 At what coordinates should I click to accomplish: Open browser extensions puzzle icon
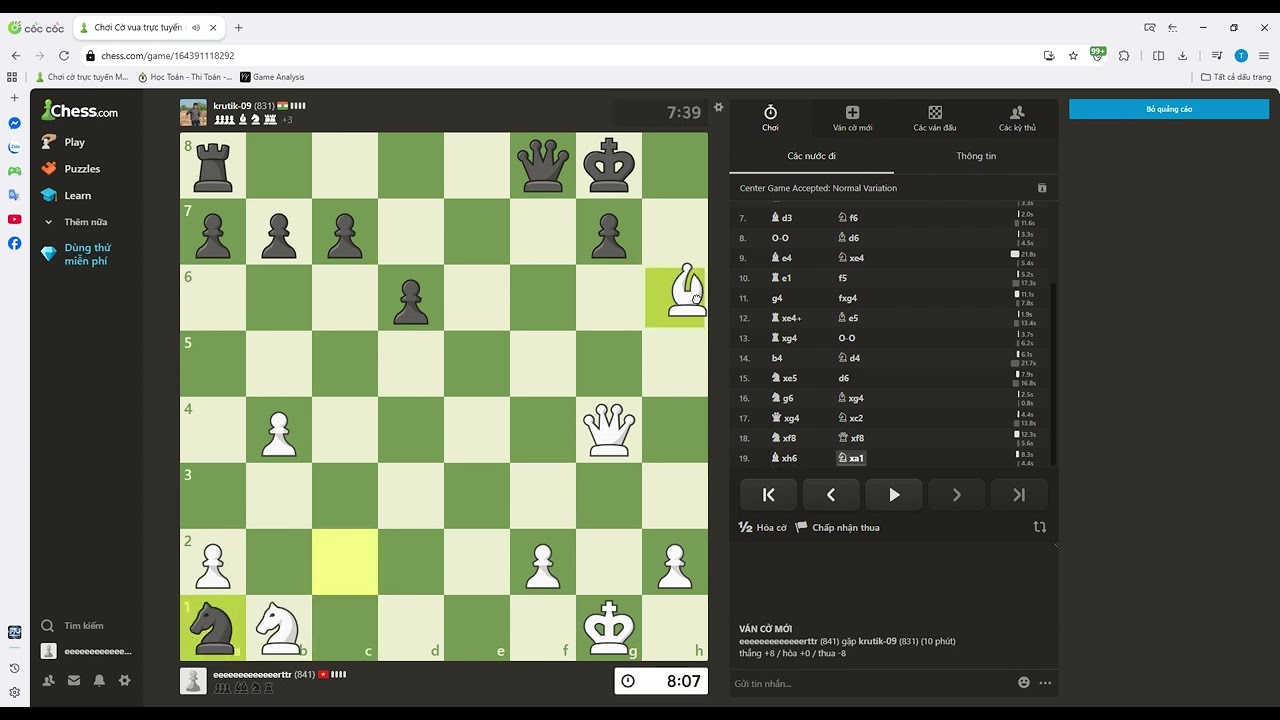pyautogui.click(x=1124, y=56)
